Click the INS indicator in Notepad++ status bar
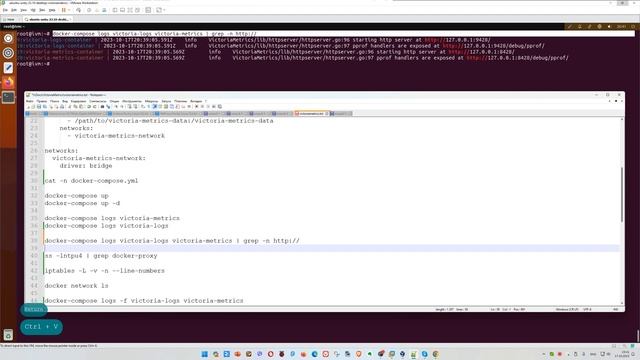The width and height of the screenshot is (640, 360). (616, 309)
